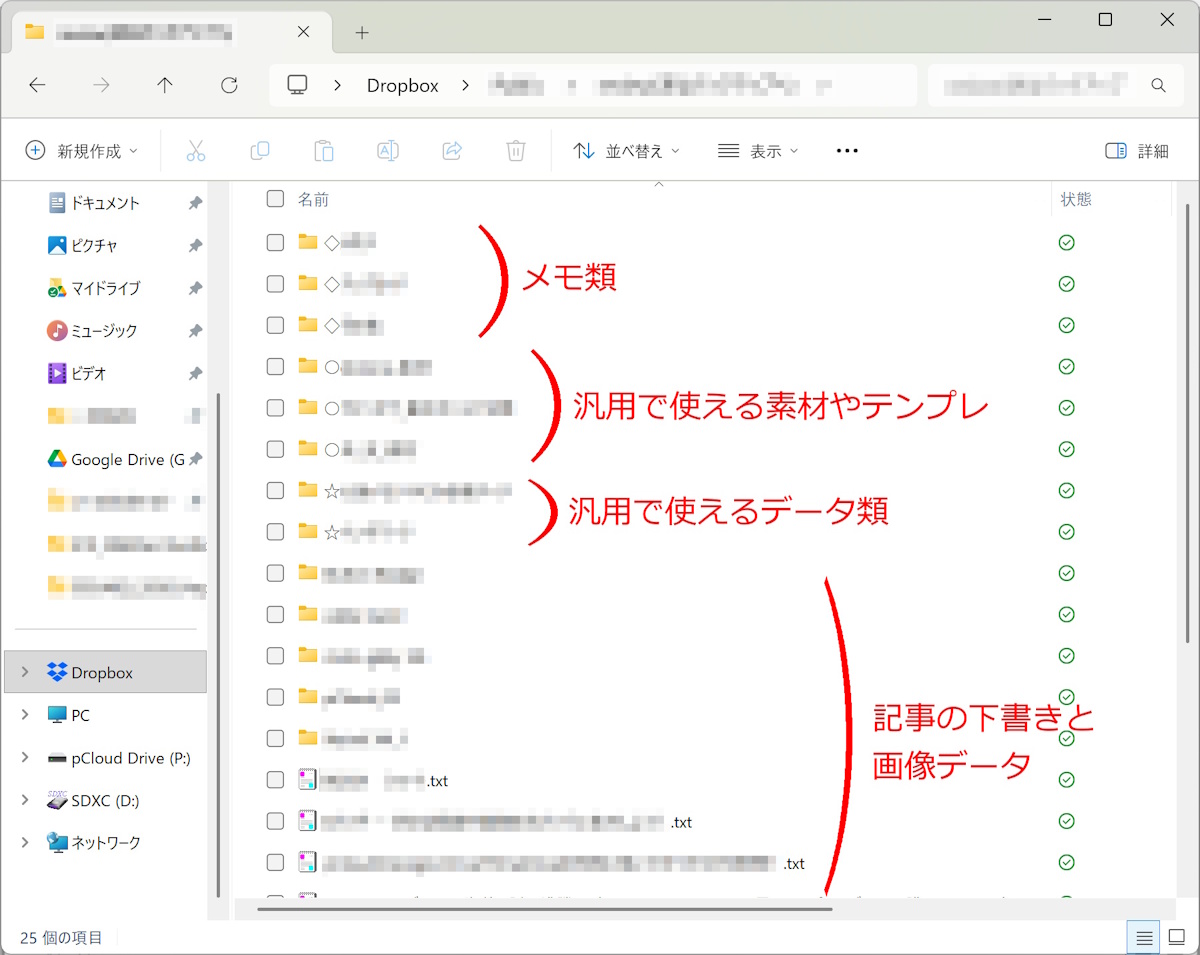Check the checkbox of the first folder row

tap(275, 242)
